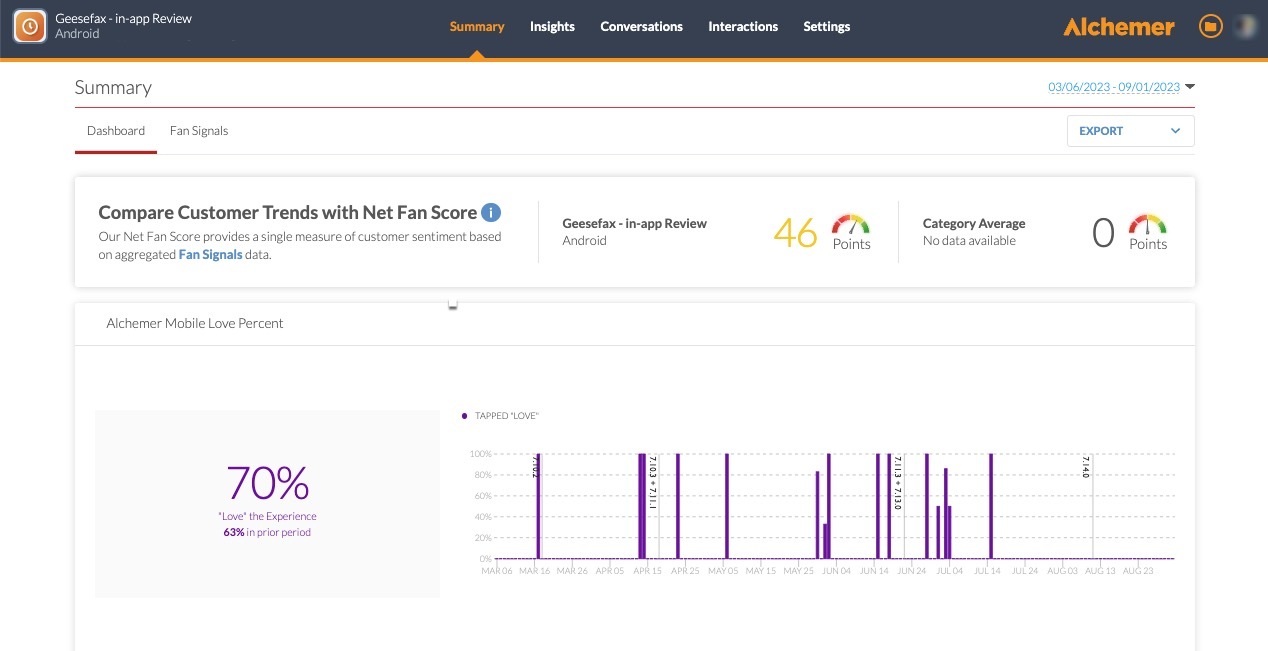The width and height of the screenshot is (1268, 651).
Task: Click the Category Average gauge icon
Action: [x=1147, y=224]
